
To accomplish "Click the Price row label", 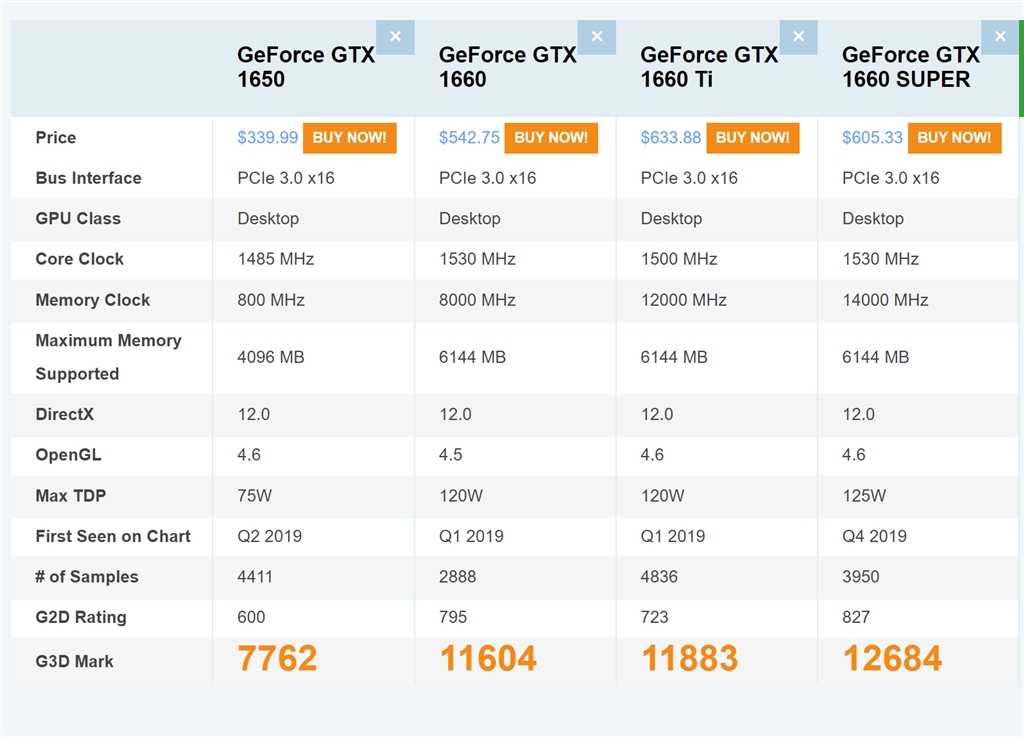I will [56, 138].
